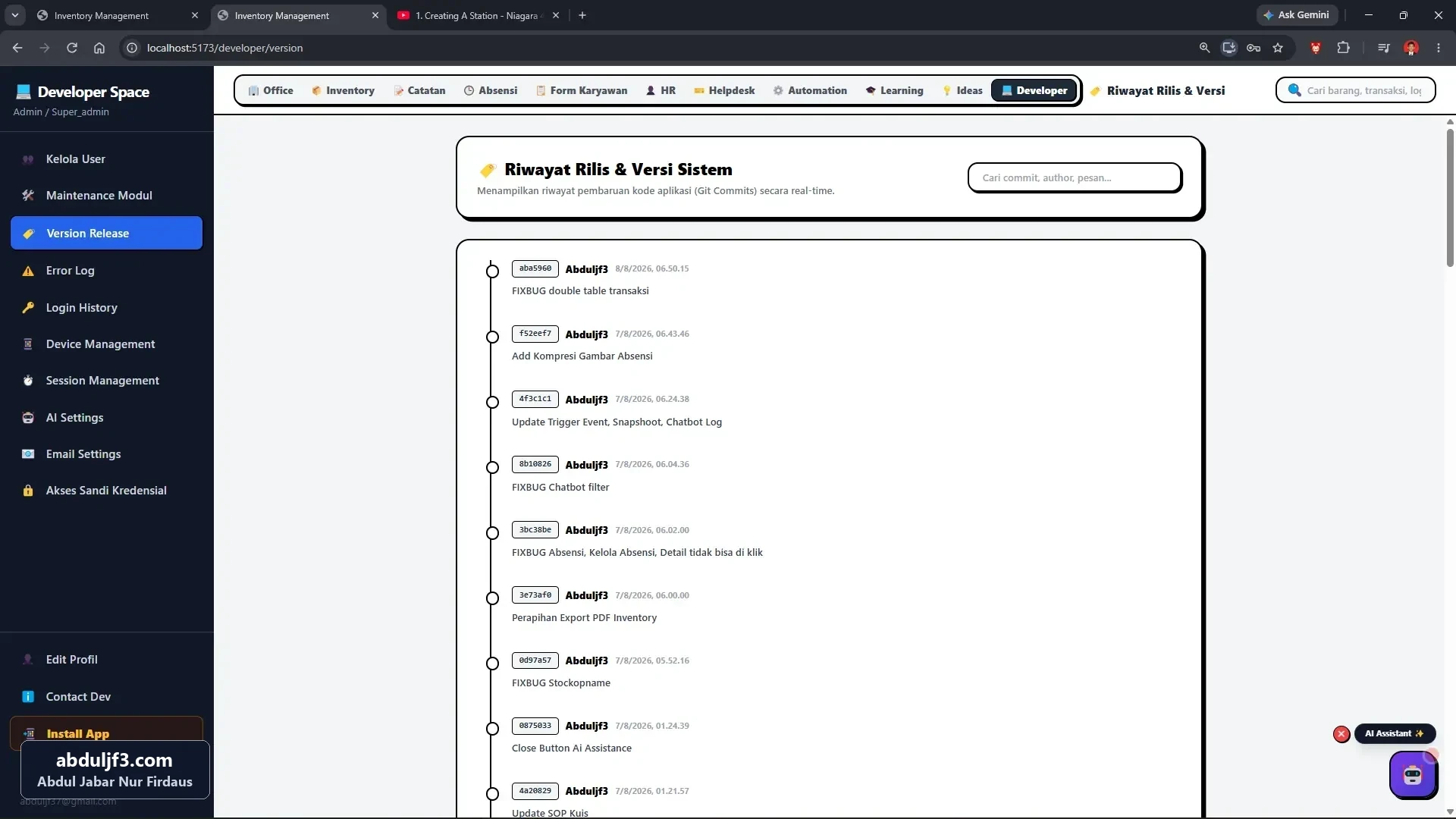Open the password key icon in address bar
The height and width of the screenshot is (819, 1456).
click(1254, 48)
